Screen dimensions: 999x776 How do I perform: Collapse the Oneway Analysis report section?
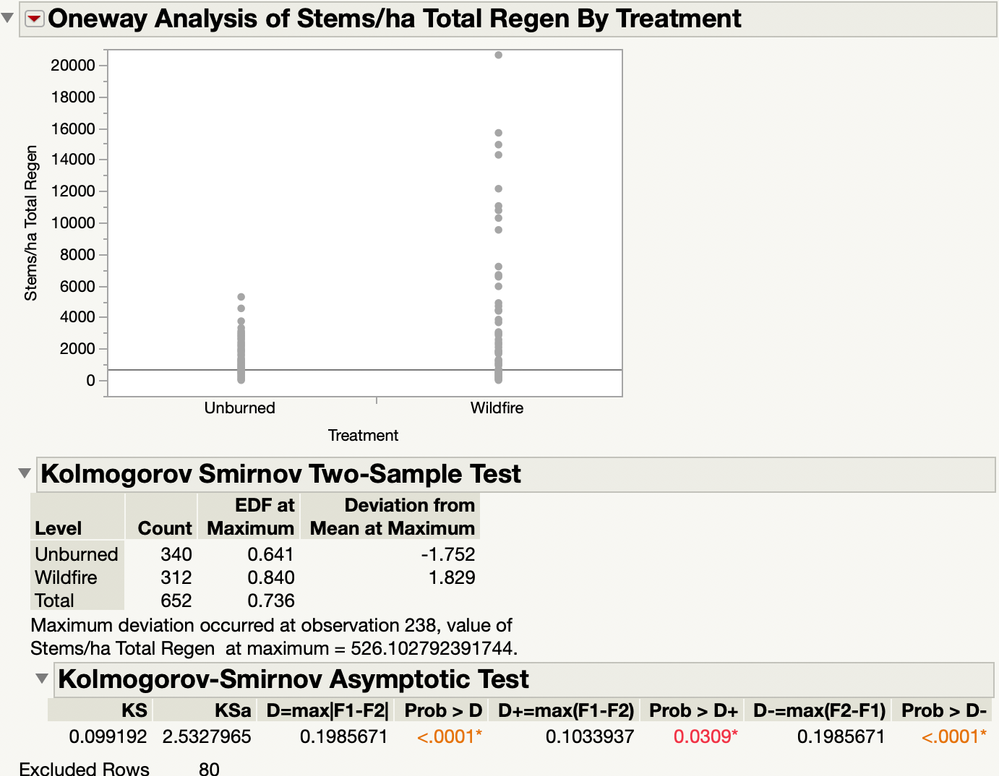click(9, 17)
